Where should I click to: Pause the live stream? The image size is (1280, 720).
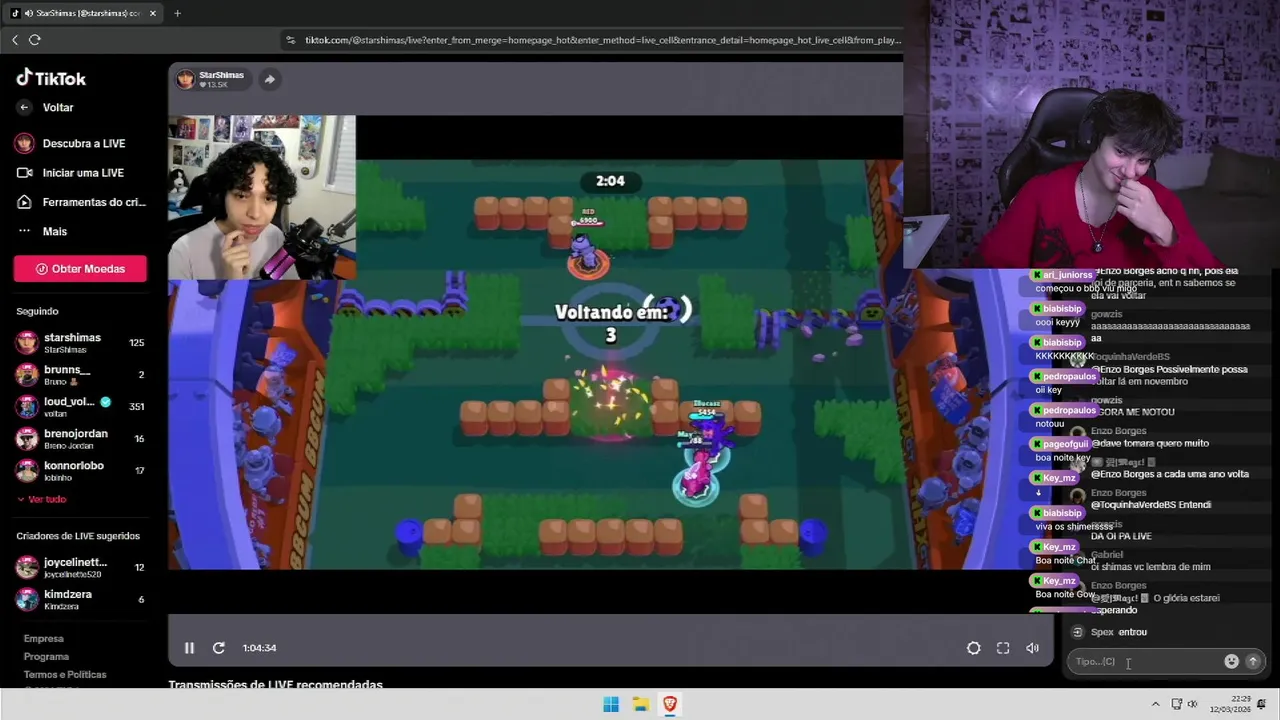coord(189,648)
